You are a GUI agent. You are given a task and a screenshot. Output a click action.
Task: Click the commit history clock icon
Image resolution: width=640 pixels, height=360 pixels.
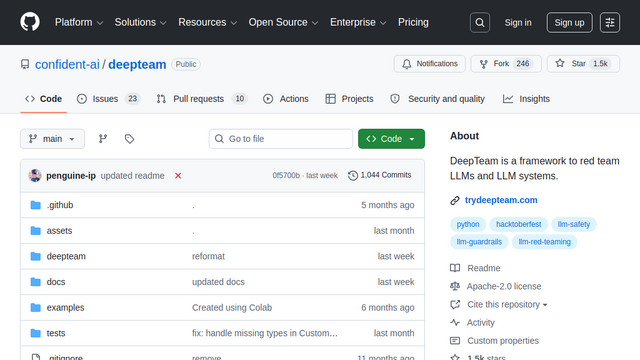coord(353,176)
